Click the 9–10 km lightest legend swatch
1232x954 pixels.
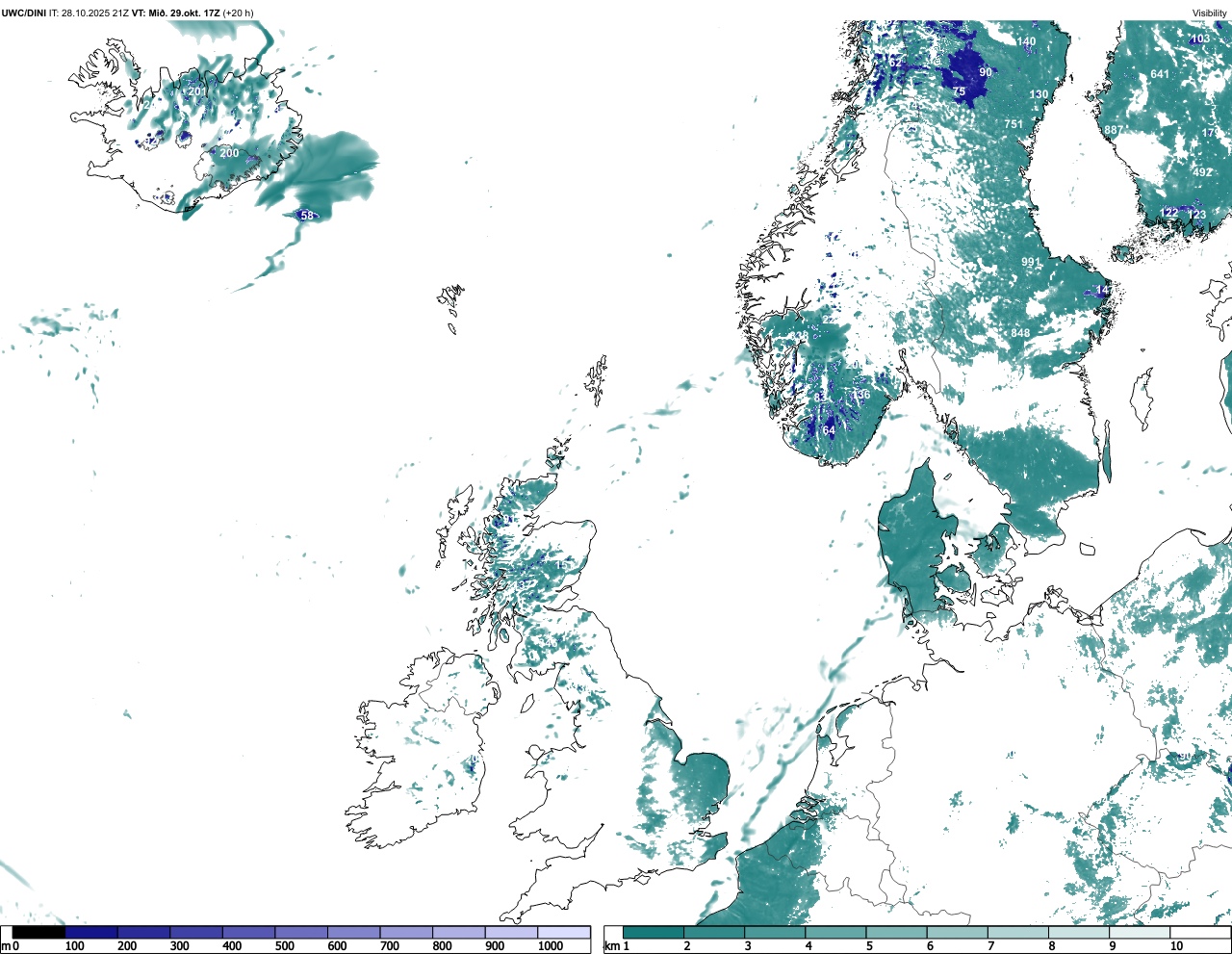1139,932
